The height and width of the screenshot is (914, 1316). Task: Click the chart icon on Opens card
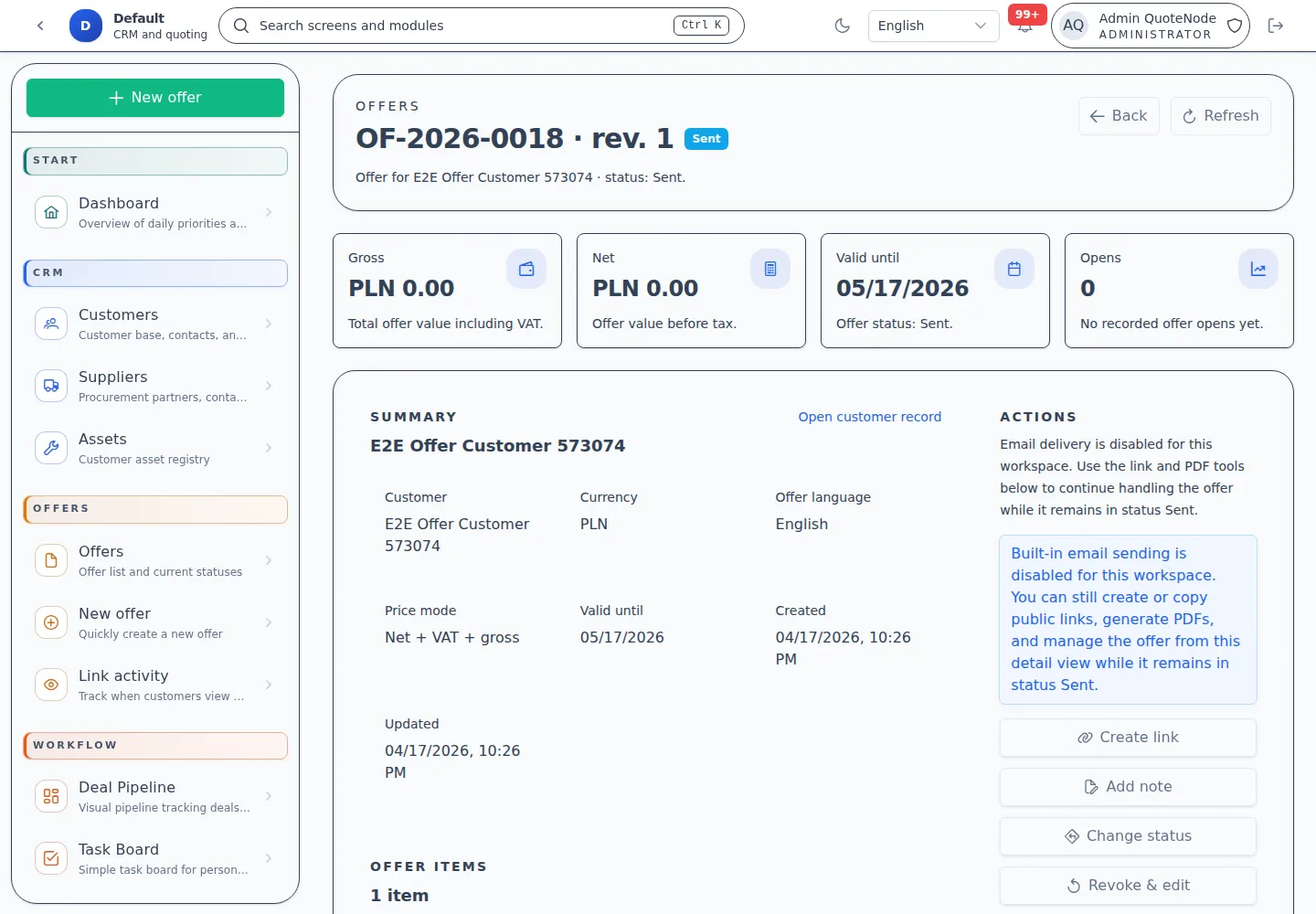(x=1258, y=269)
